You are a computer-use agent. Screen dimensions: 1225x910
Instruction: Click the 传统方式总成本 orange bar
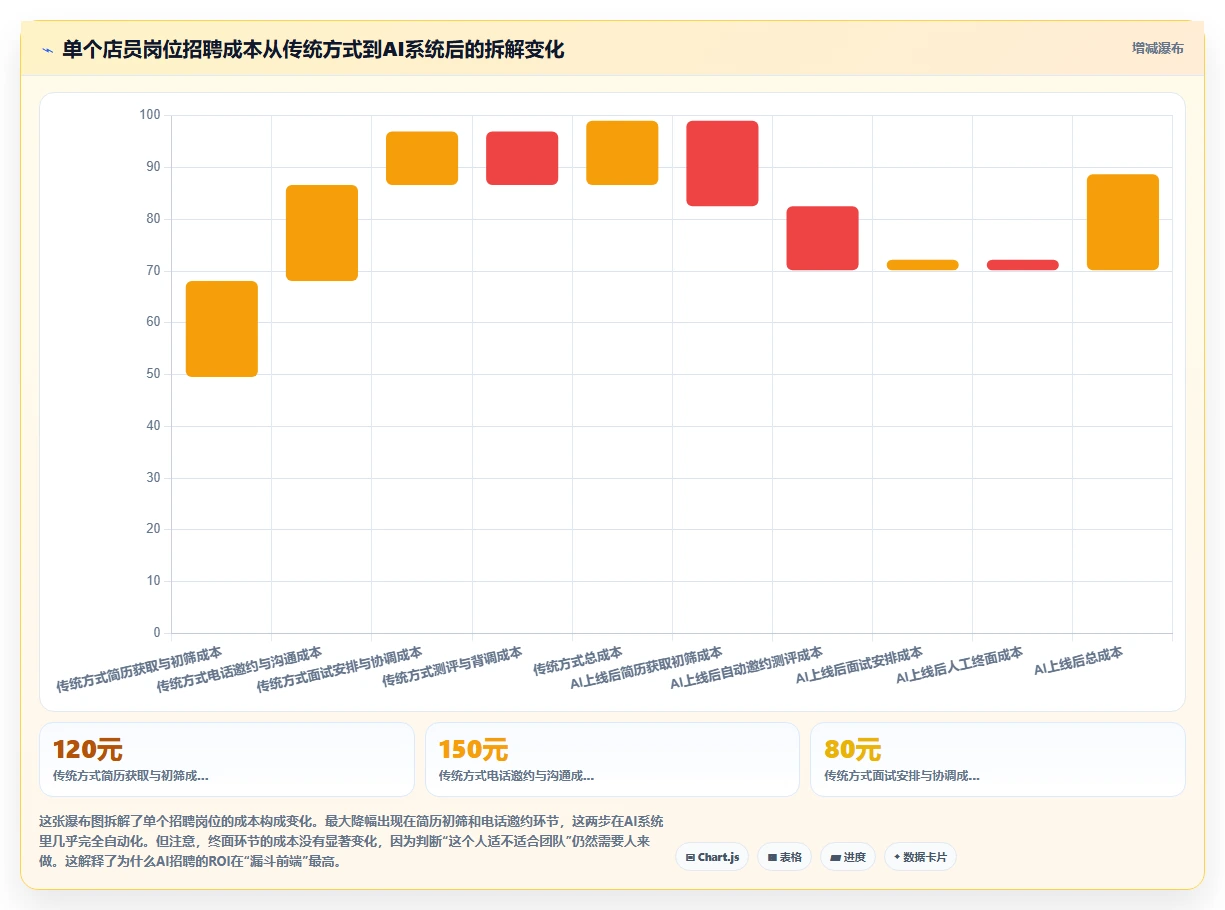tap(622, 153)
